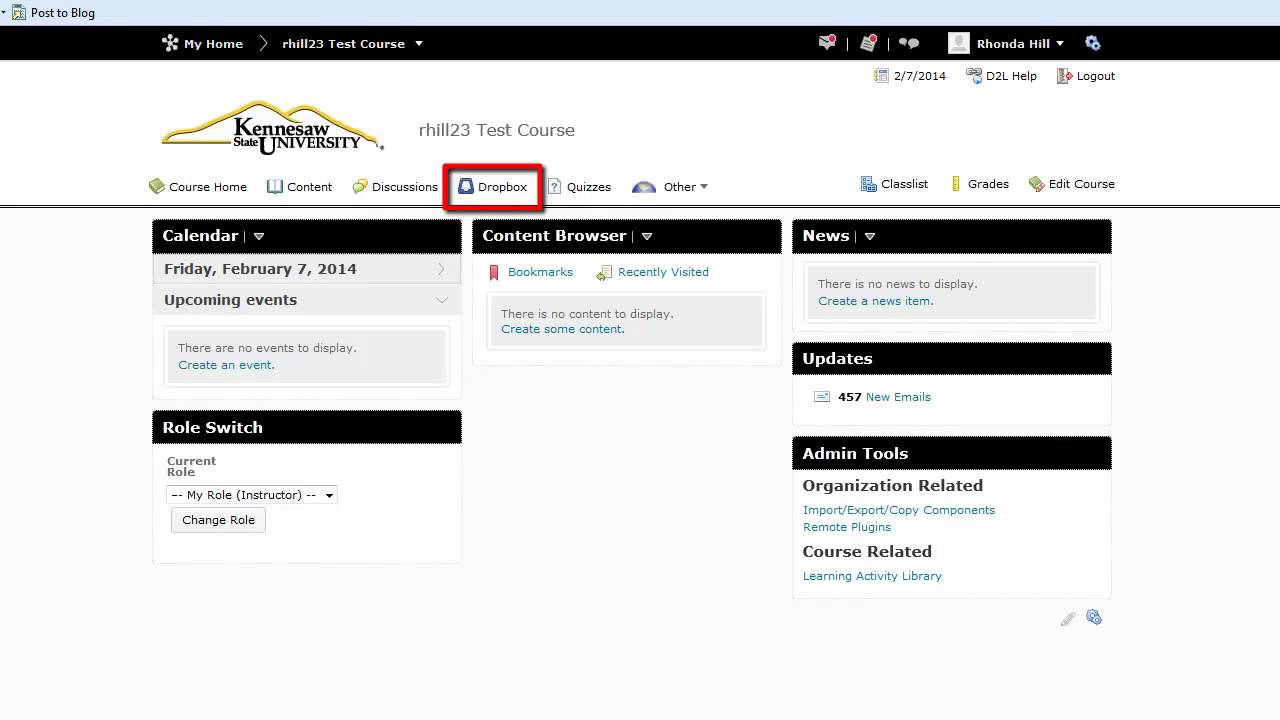Viewport: 1280px width, 720px height.
Task: Open Discussions in the navbar
Action: [394, 187]
